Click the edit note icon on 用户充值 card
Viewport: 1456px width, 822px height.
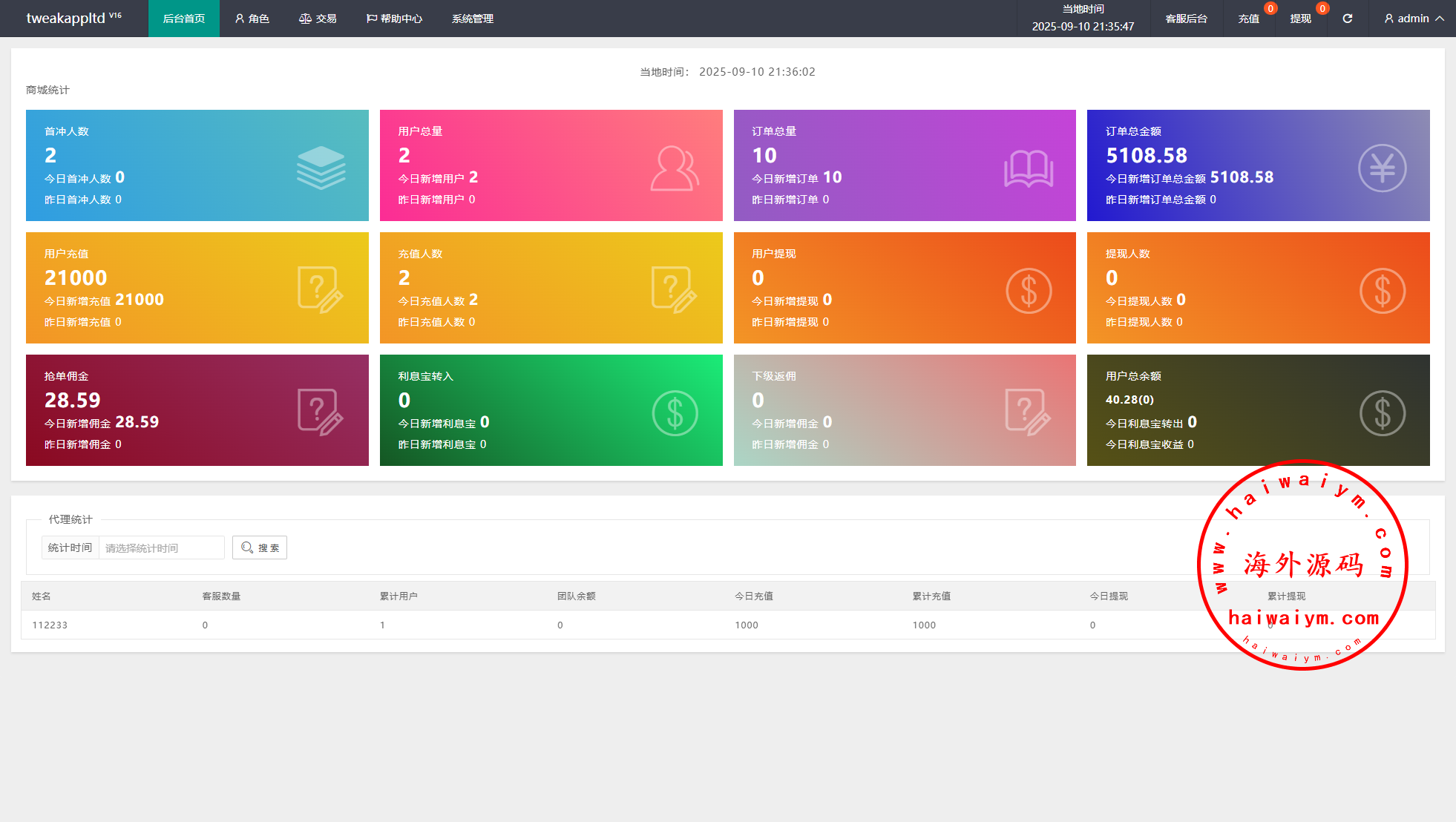pos(321,290)
